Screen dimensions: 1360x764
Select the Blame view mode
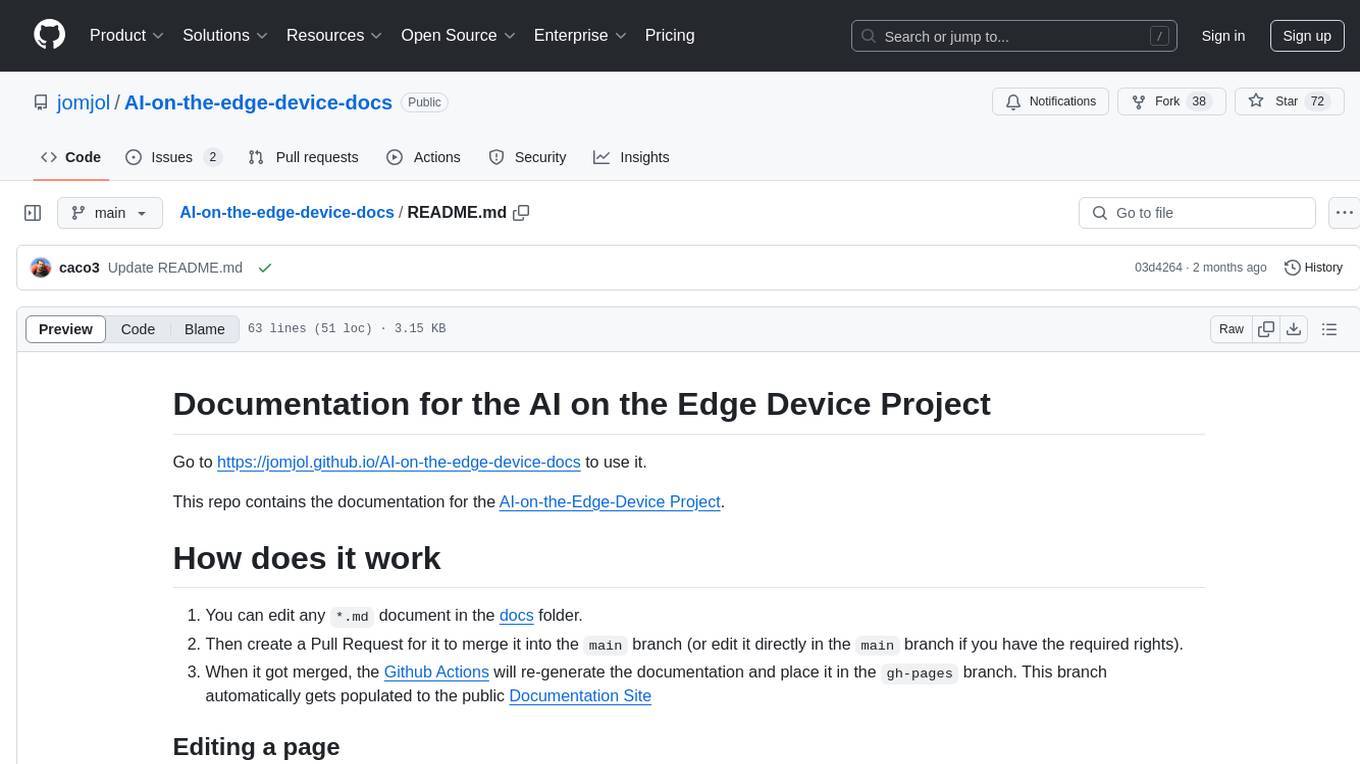(x=205, y=329)
